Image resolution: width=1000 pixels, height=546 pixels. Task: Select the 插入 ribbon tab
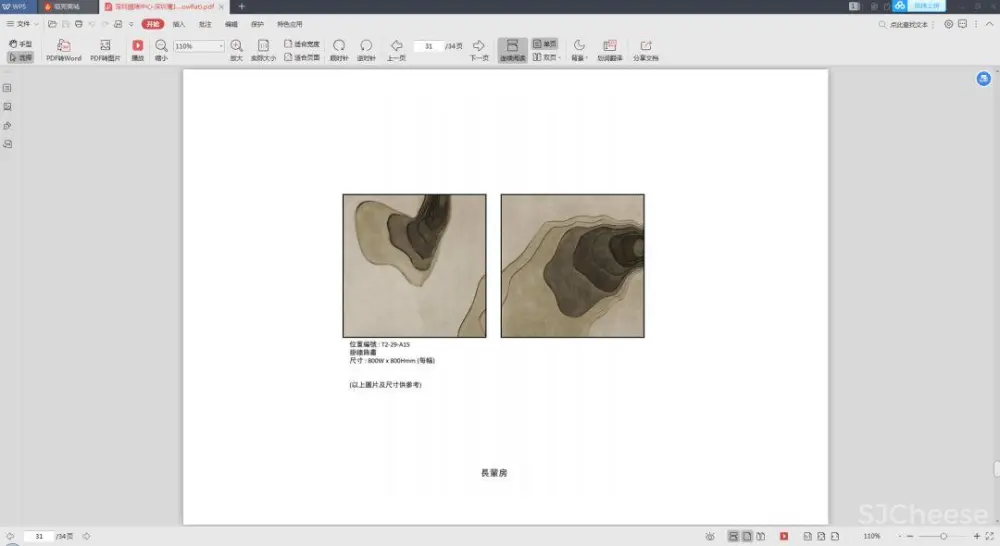pos(179,24)
